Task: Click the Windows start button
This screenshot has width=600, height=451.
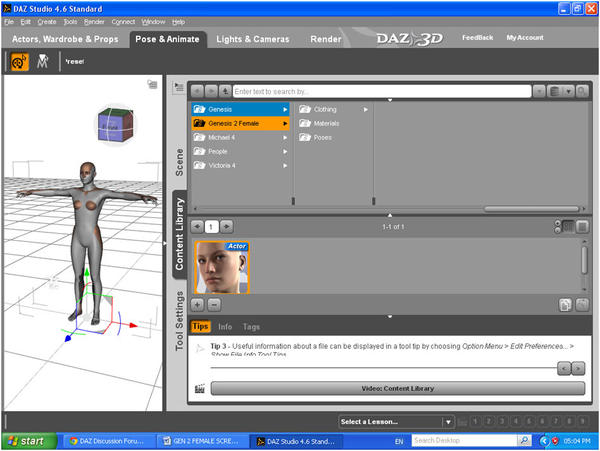Action: [29, 441]
